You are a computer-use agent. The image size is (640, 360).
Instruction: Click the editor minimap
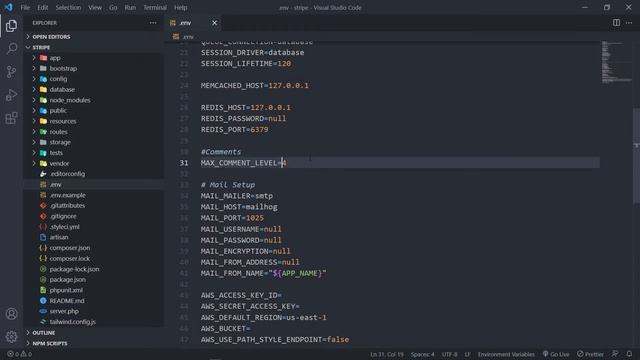coord(616,61)
